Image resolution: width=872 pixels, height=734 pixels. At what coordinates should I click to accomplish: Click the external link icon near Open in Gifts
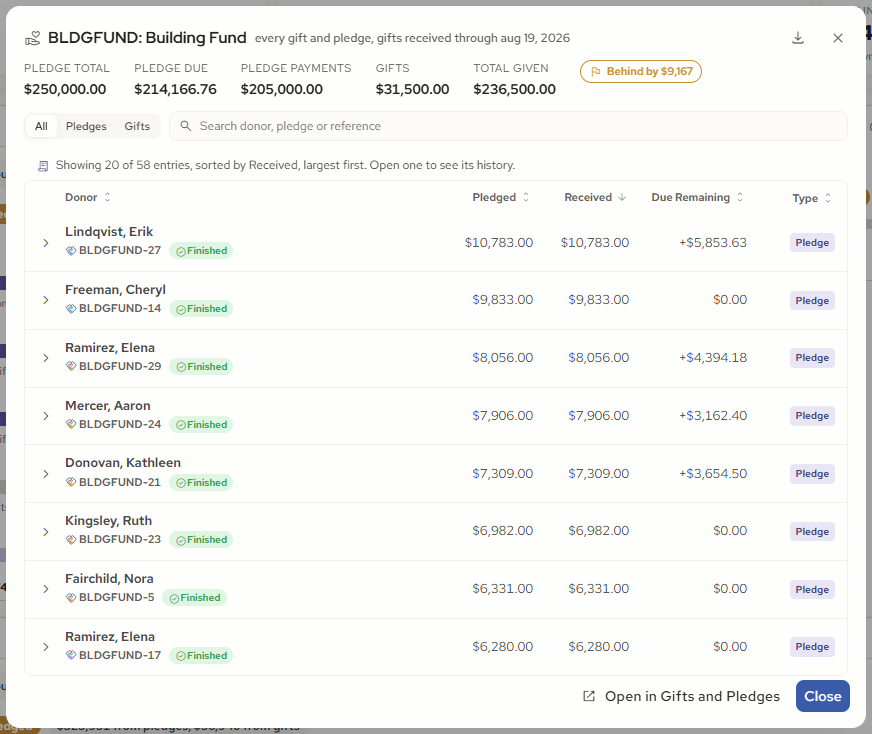tap(589, 696)
